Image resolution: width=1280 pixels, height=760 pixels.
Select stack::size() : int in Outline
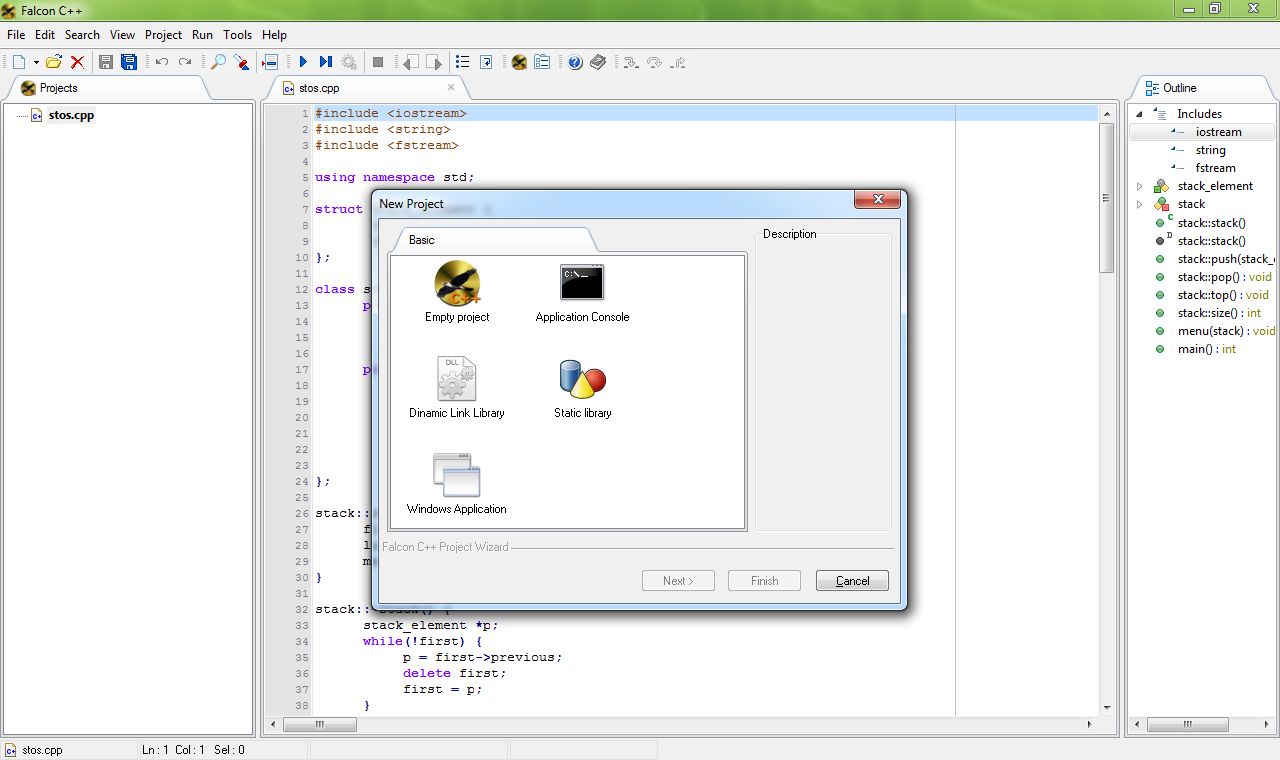click(x=1219, y=313)
